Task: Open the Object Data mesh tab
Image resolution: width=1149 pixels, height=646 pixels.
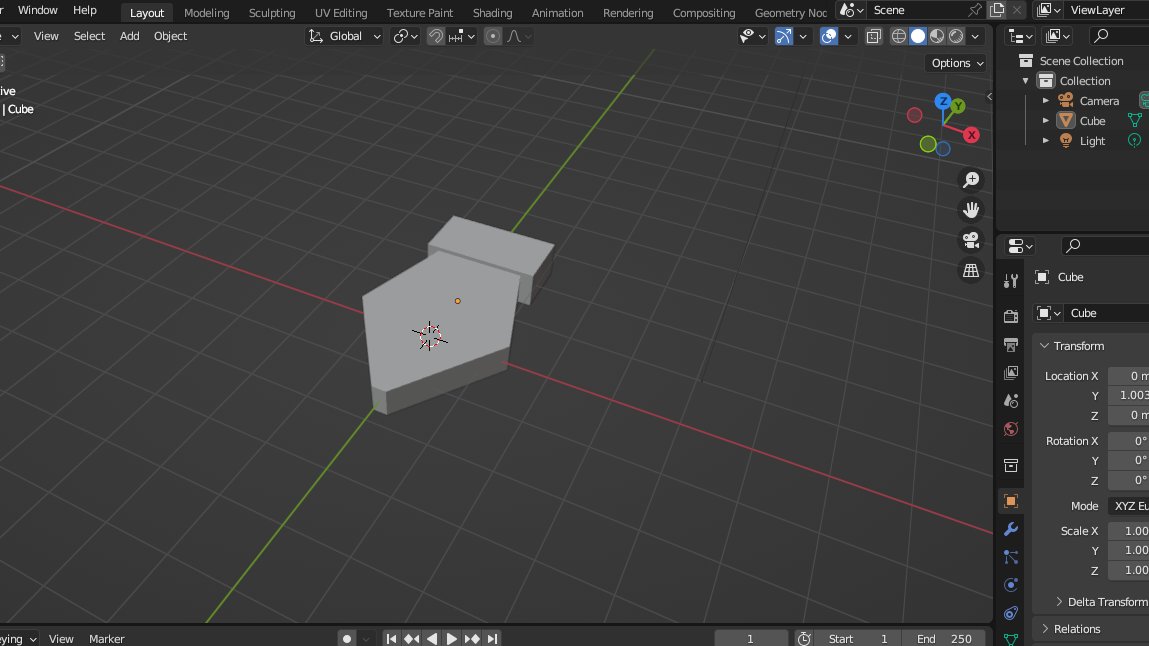Action: coord(1011,639)
